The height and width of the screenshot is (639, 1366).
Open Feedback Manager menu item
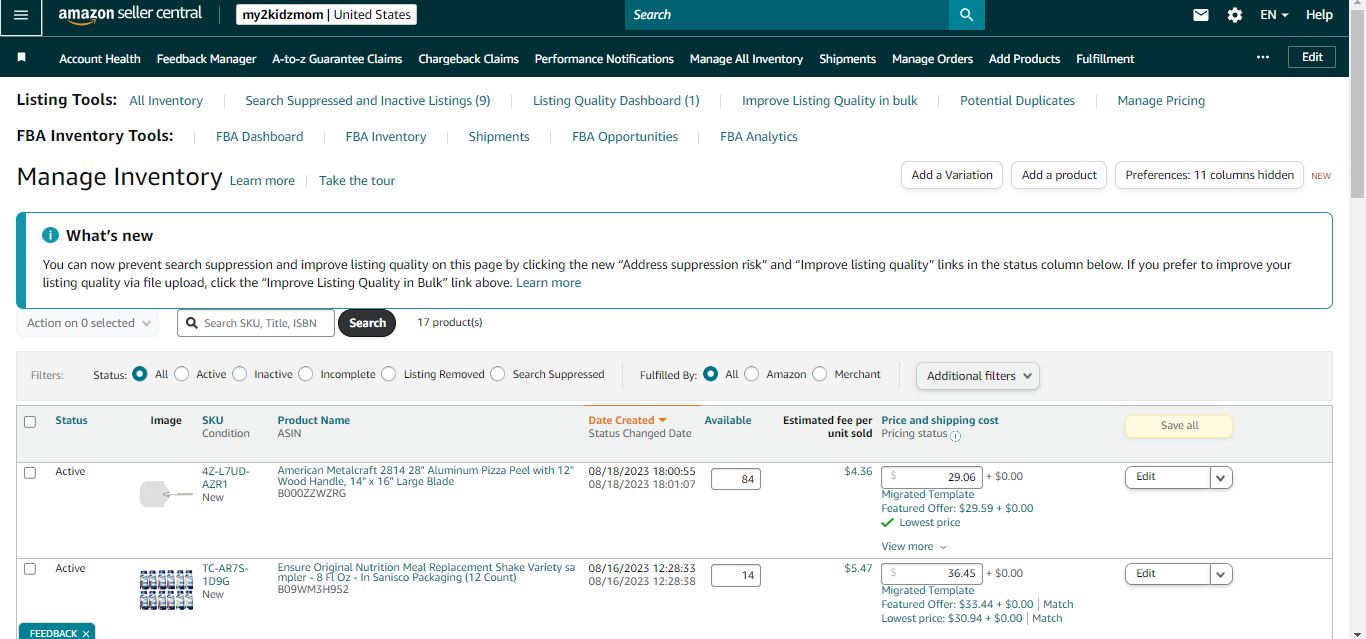[x=206, y=59]
